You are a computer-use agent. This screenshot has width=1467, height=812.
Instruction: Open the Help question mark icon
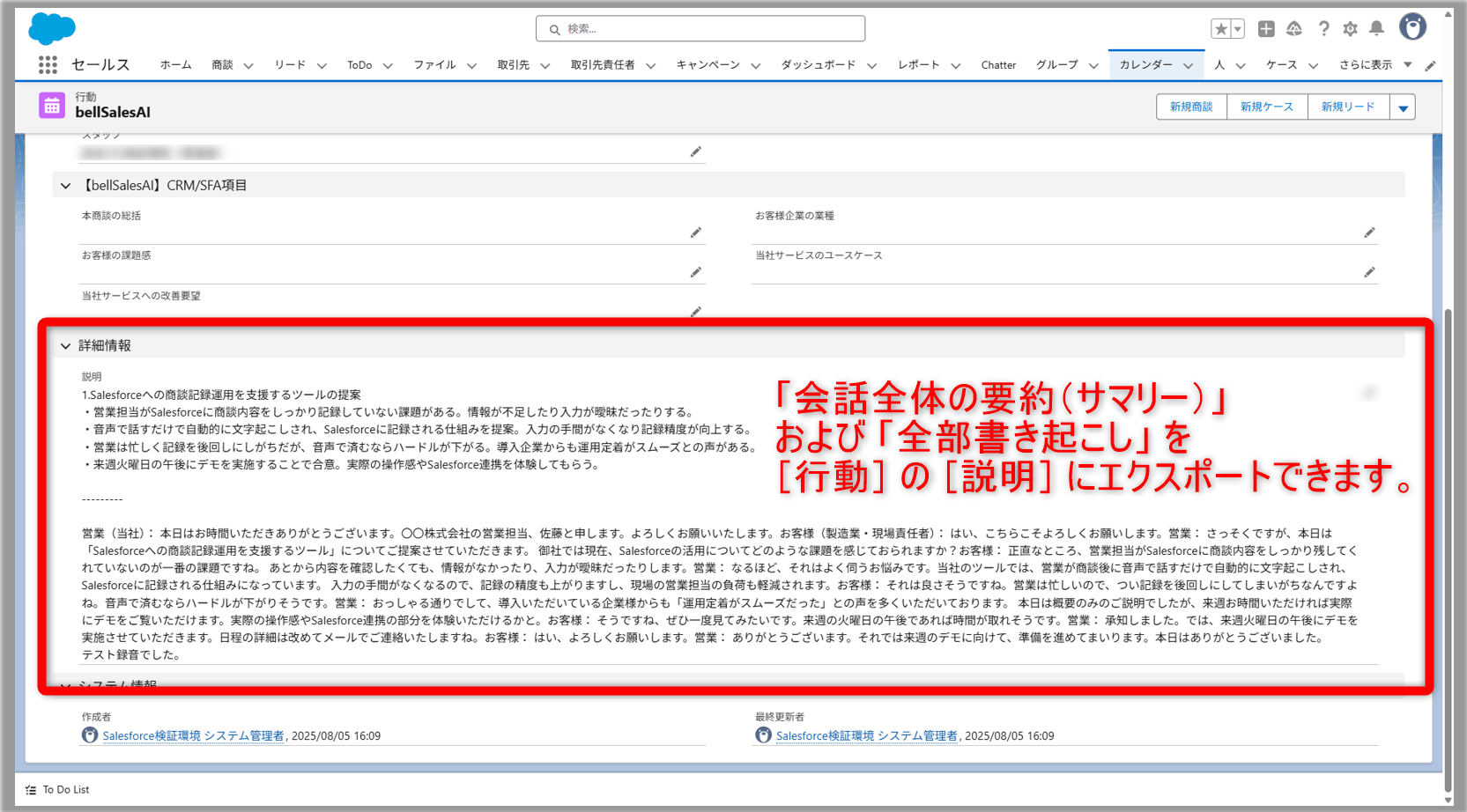[1323, 29]
